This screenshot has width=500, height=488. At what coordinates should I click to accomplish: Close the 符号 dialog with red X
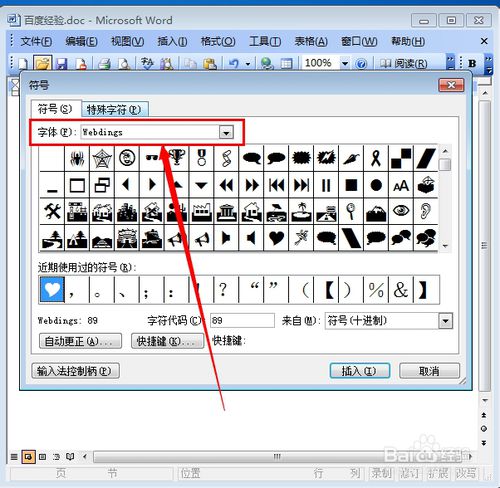[451, 85]
